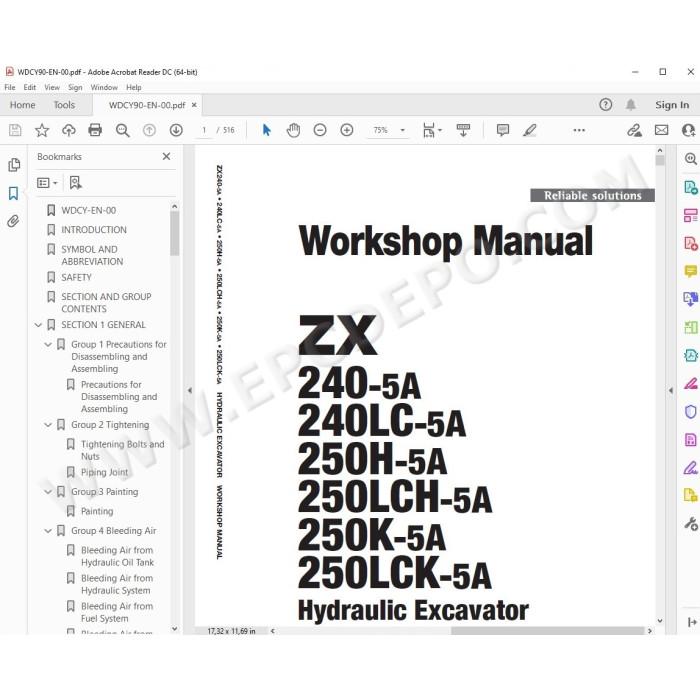Collapse Group 2 Tightening bookmark
Screen dimensions: 700x700
pos(48,425)
